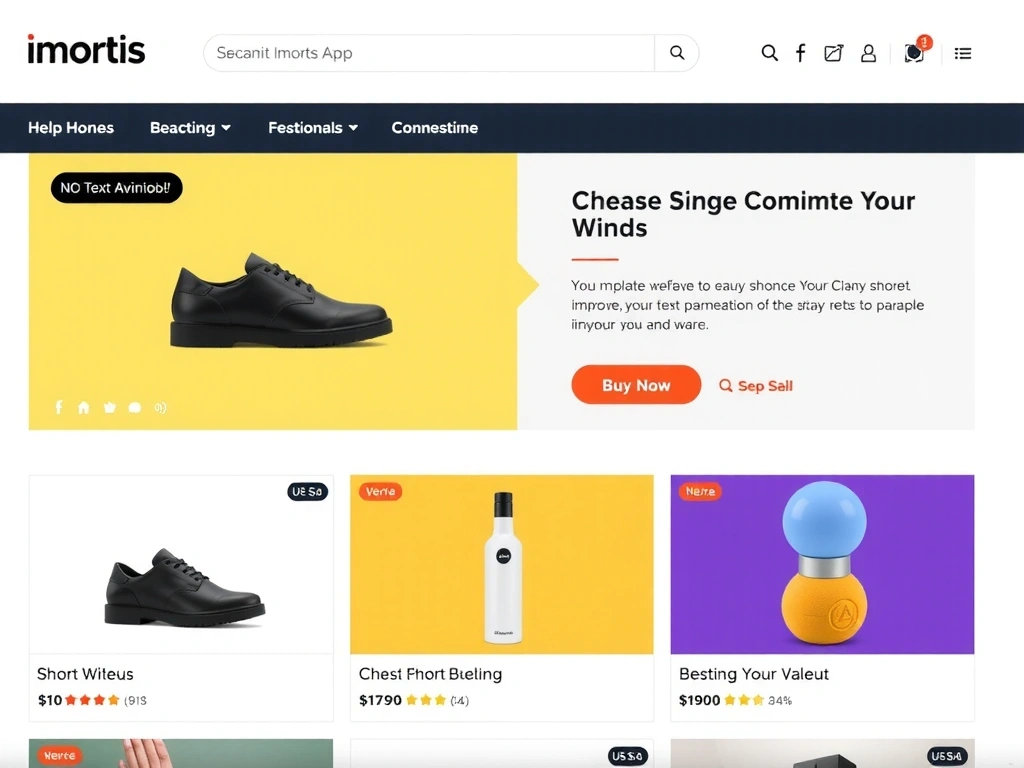Click the user account icon

(868, 53)
